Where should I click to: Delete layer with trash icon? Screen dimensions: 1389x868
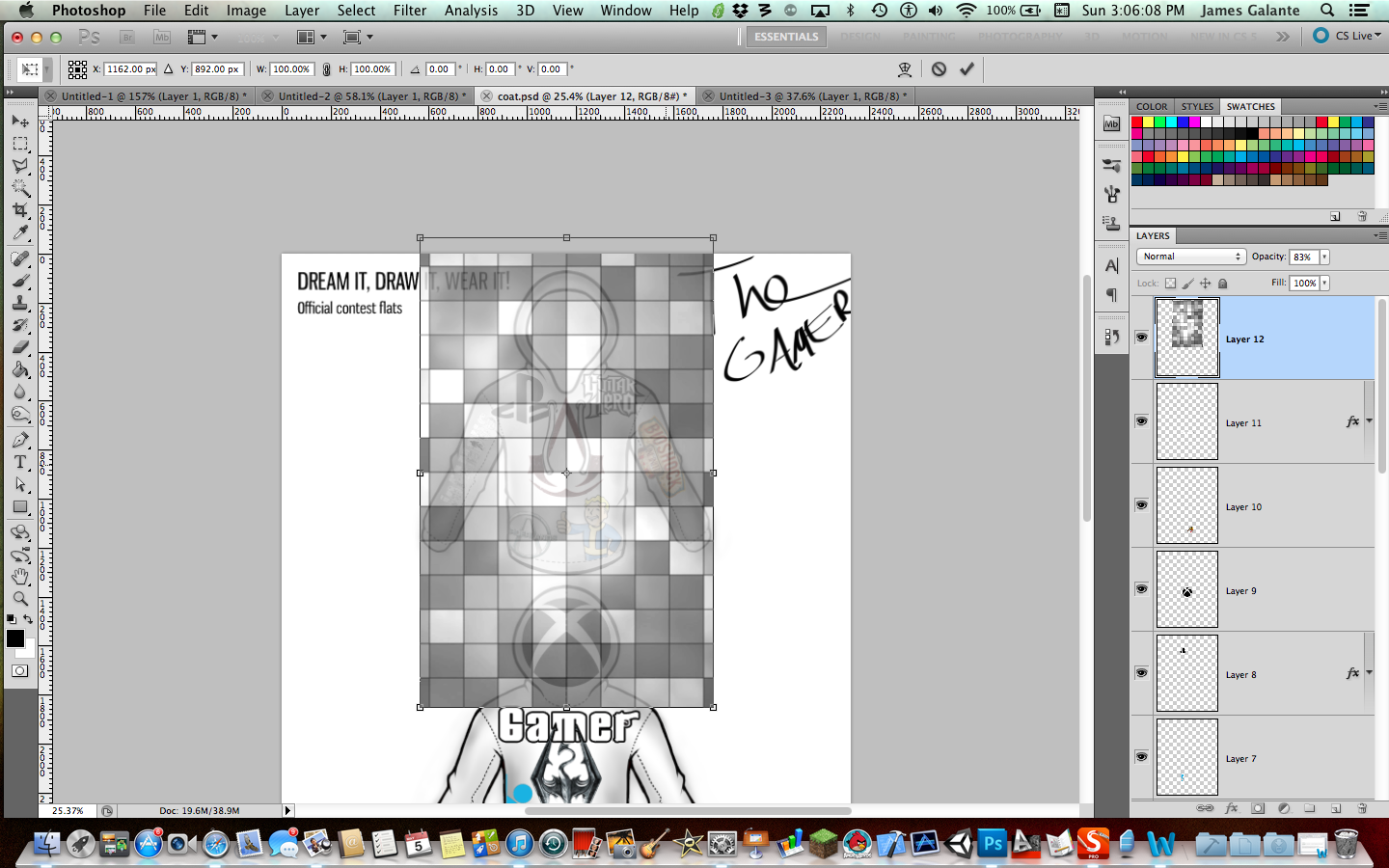pos(1362,808)
